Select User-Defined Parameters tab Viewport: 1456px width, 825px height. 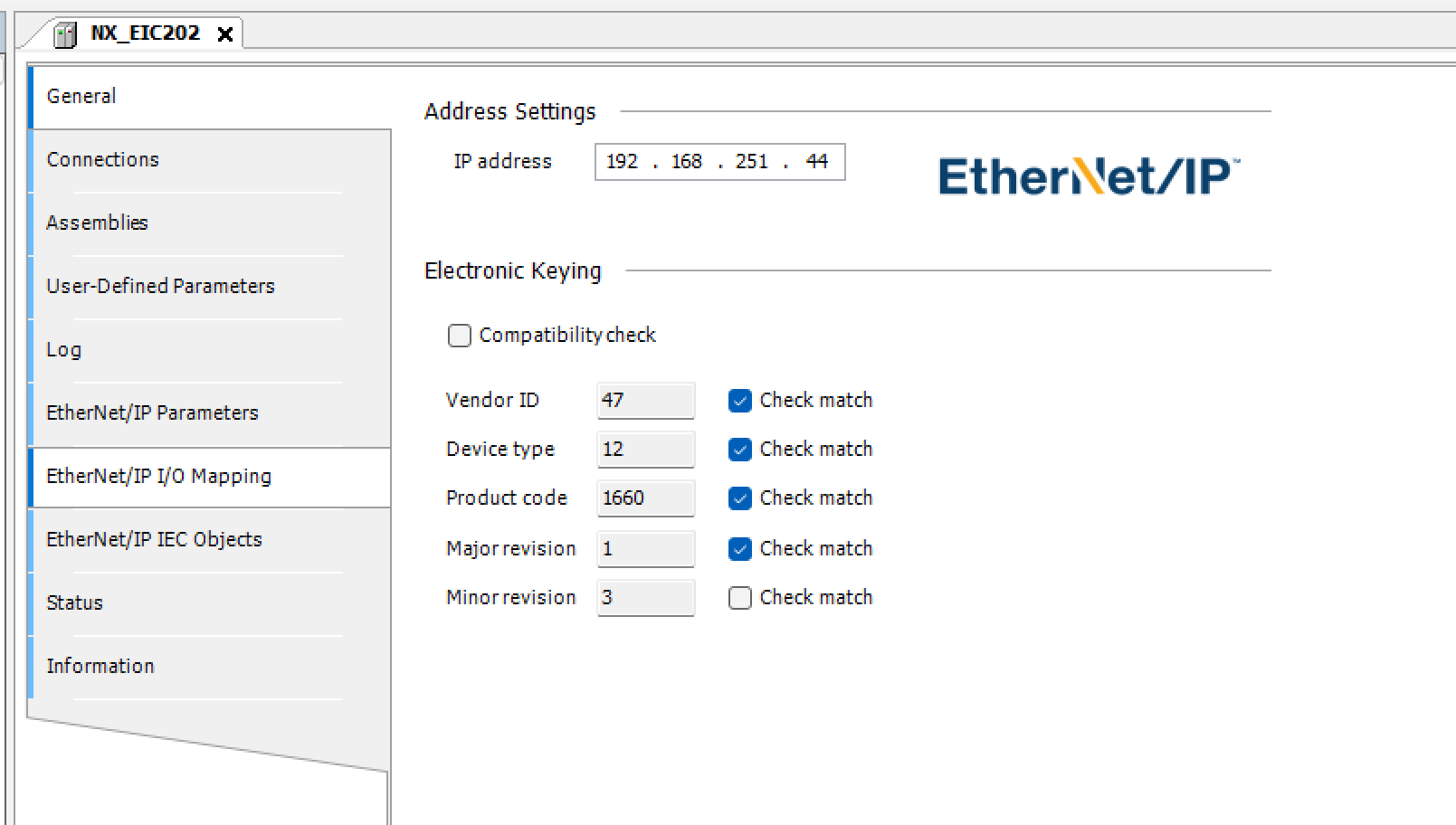coord(160,286)
